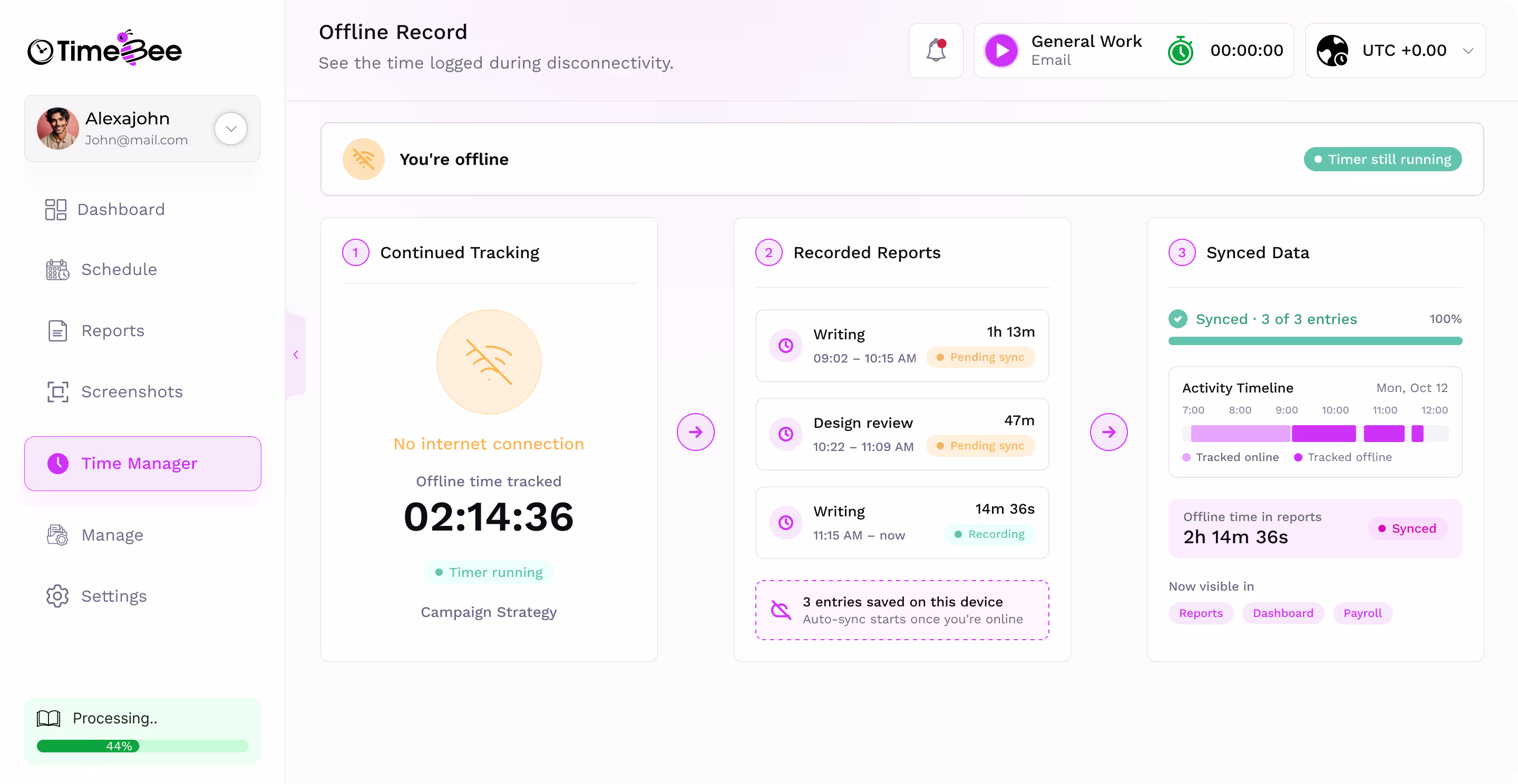Click the Design review clock icon
The height and width of the screenshot is (784, 1518).
(x=785, y=434)
